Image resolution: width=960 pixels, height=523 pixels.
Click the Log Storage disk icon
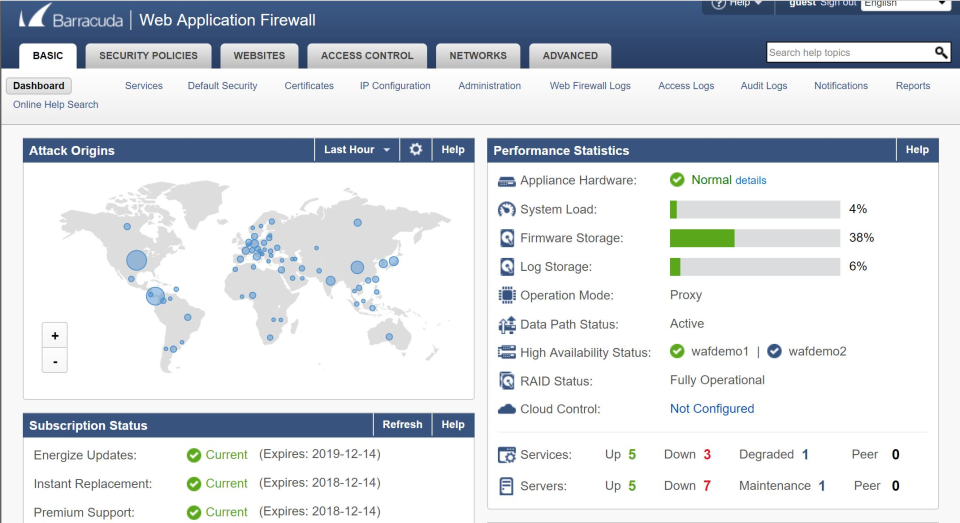click(507, 267)
